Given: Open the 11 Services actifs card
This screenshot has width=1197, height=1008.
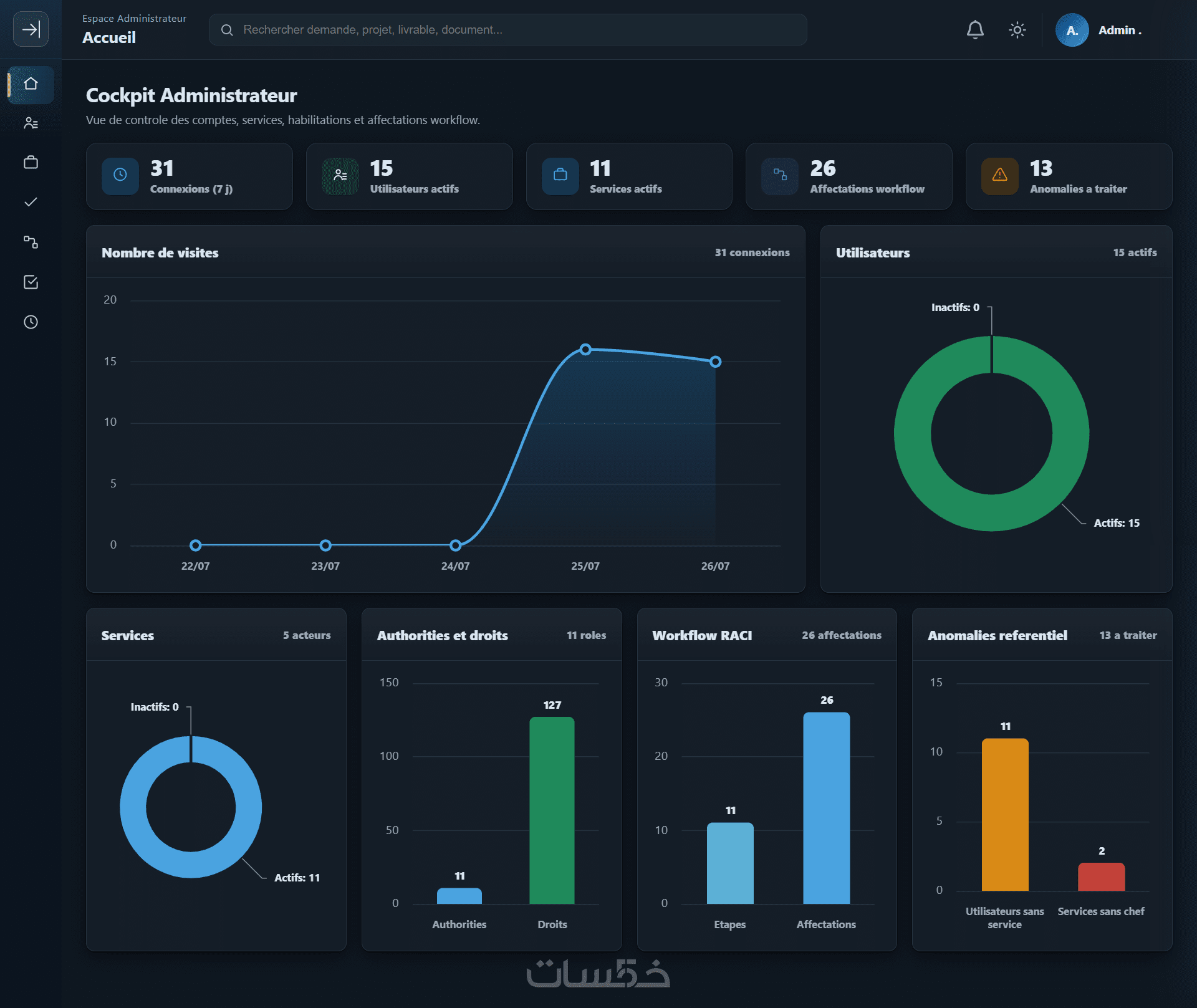Looking at the screenshot, I should point(629,176).
